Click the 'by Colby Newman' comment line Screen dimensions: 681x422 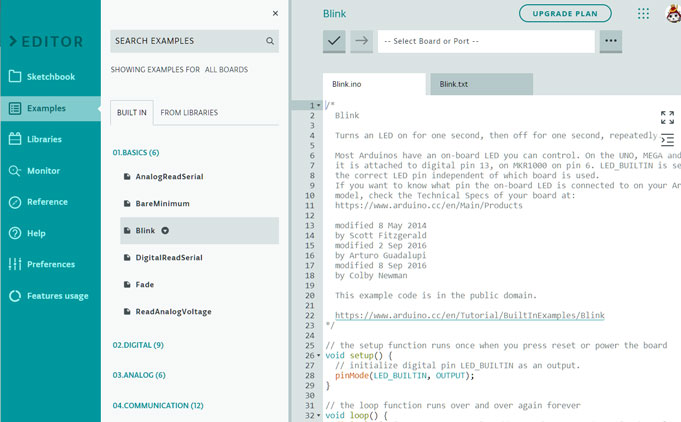[371, 276]
